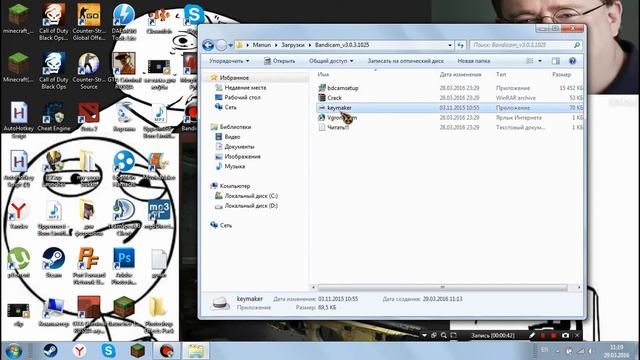
Task: Click the Bandicam bar screenshot camera icon
Action: point(565,336)
